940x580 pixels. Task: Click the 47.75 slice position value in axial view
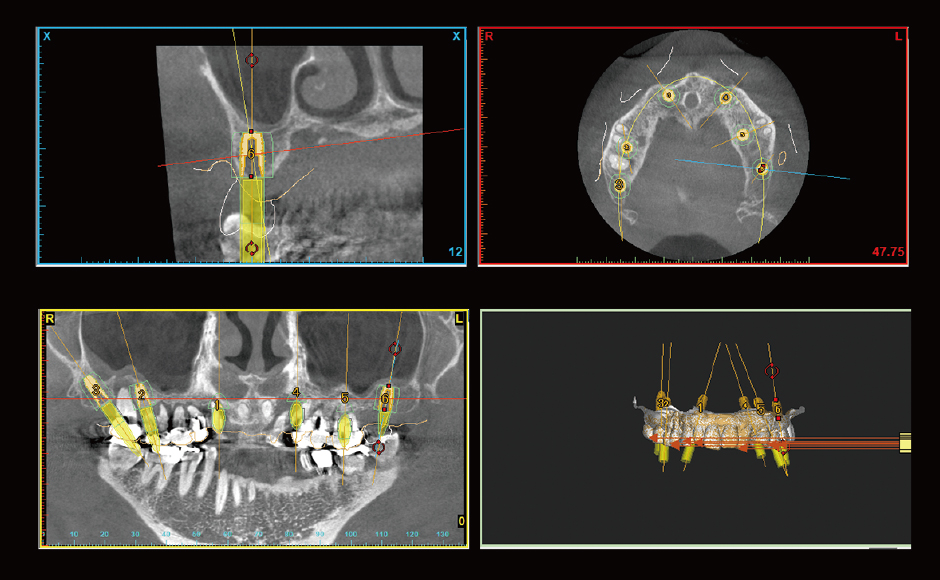pyautogui.click(x=888, y=252)
